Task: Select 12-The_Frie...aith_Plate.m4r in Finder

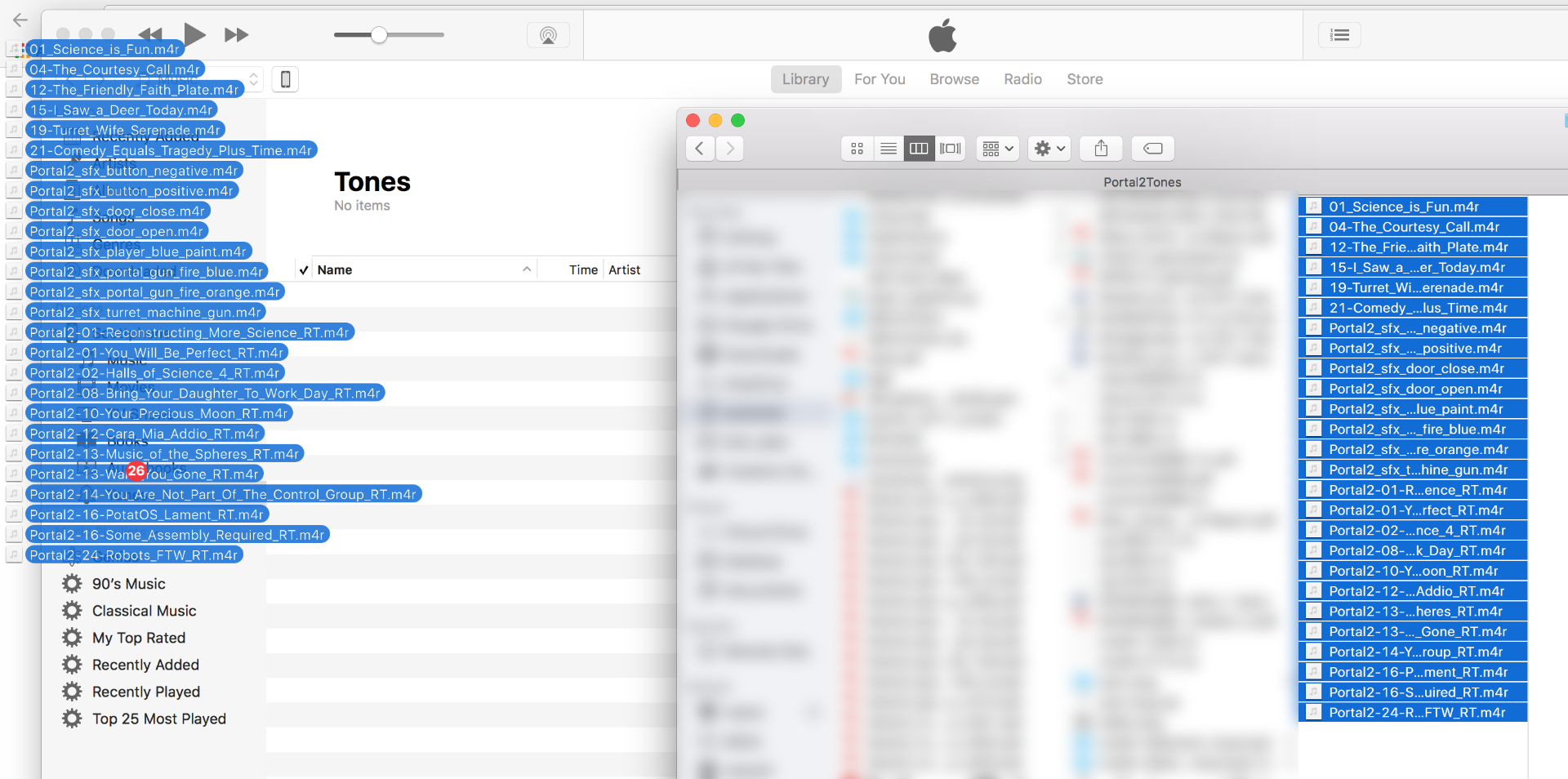Action: coord(1413,247)
